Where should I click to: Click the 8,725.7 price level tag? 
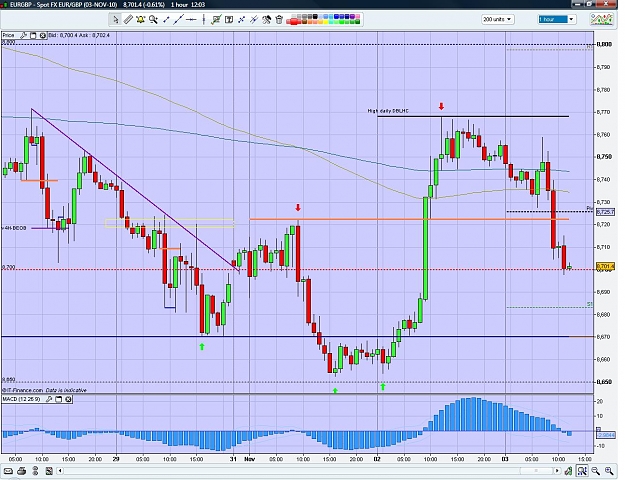(x=605, y=212)
